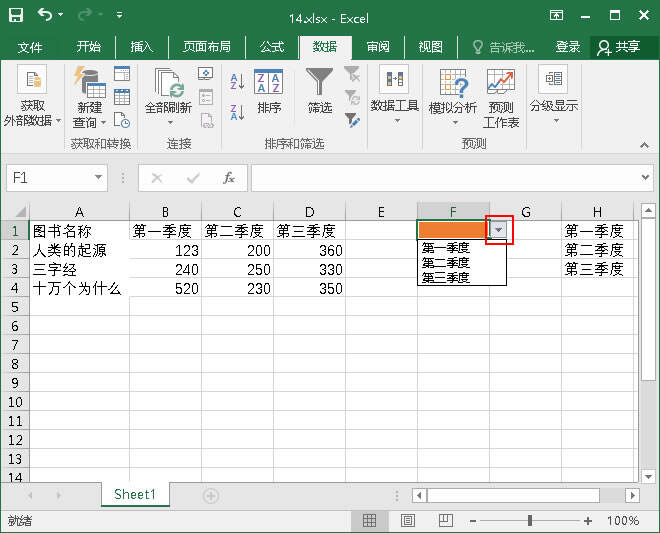Add a new sheet with plus button

point(211,495)
